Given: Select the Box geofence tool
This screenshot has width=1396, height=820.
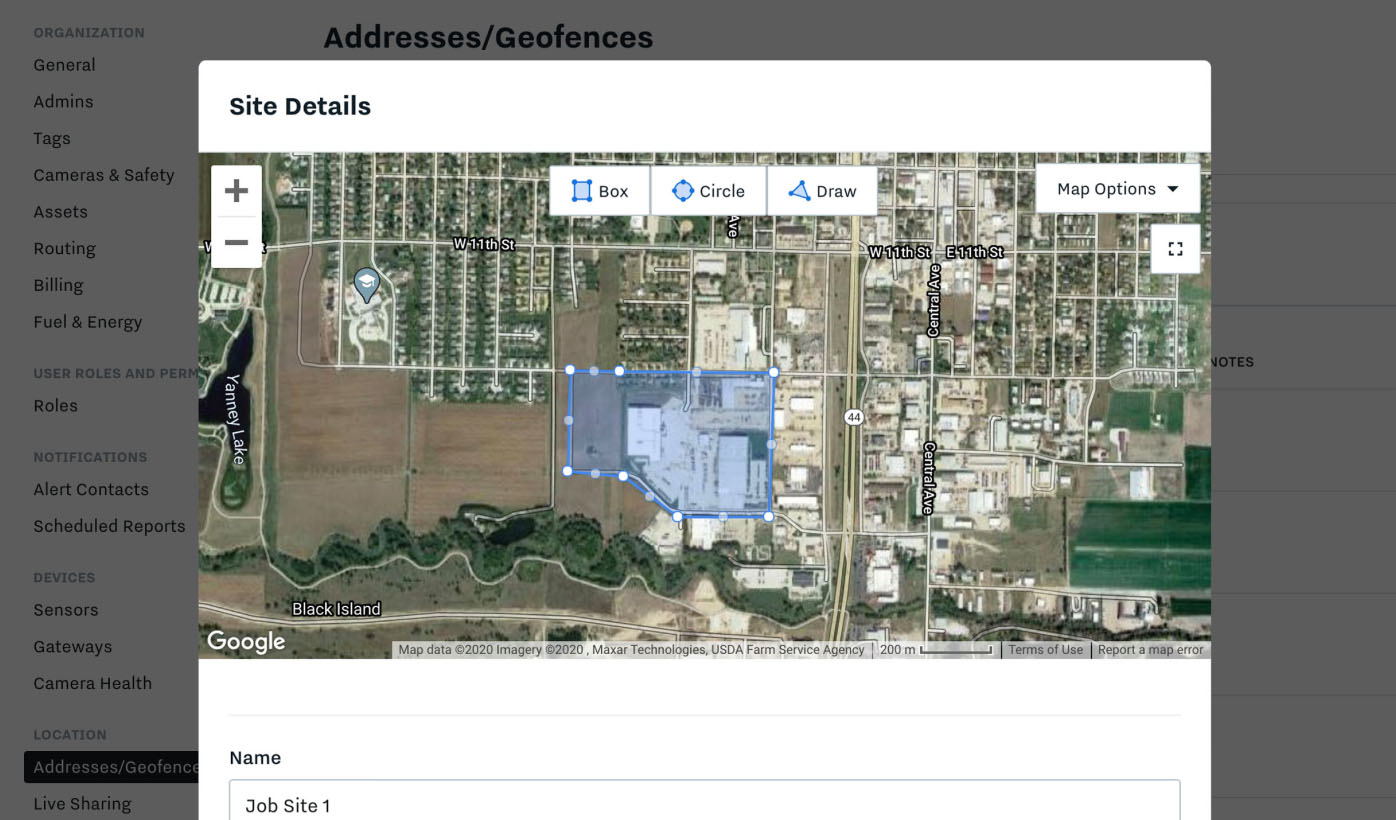Looking at the screenshot, I should tap(600, 191).
